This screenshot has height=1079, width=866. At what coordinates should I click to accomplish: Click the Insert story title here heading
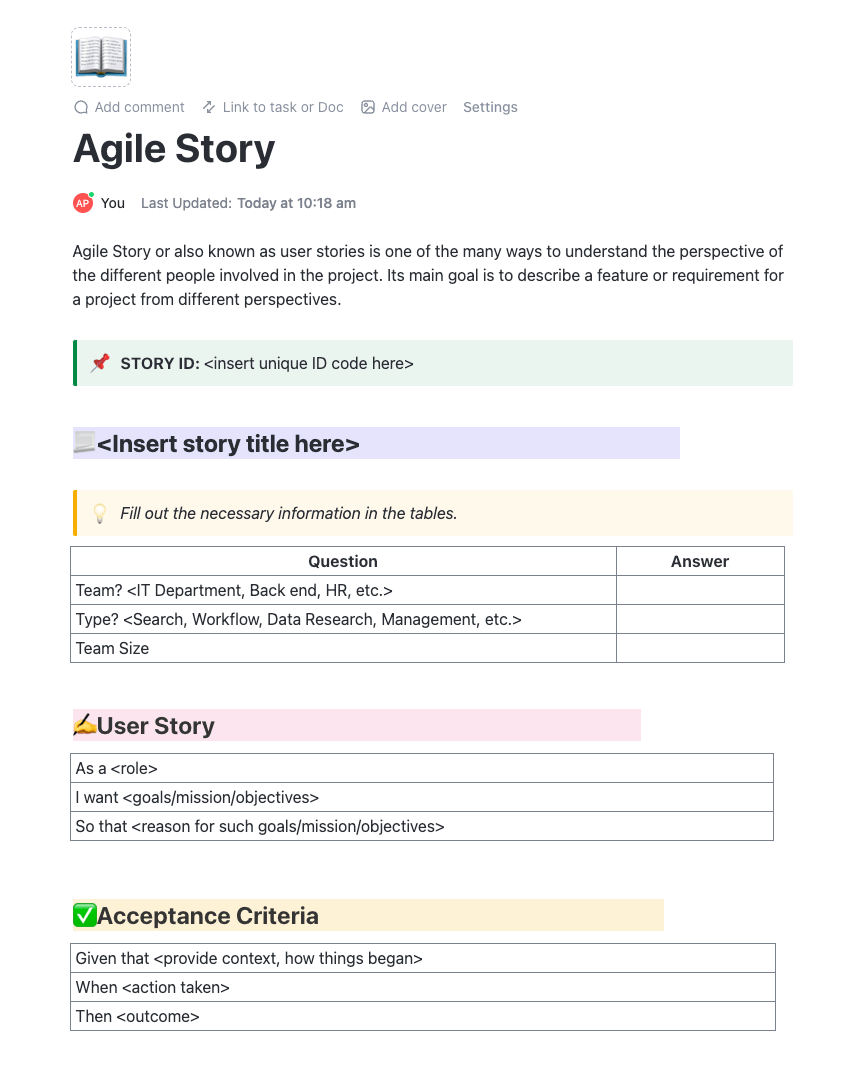point(228,444)
